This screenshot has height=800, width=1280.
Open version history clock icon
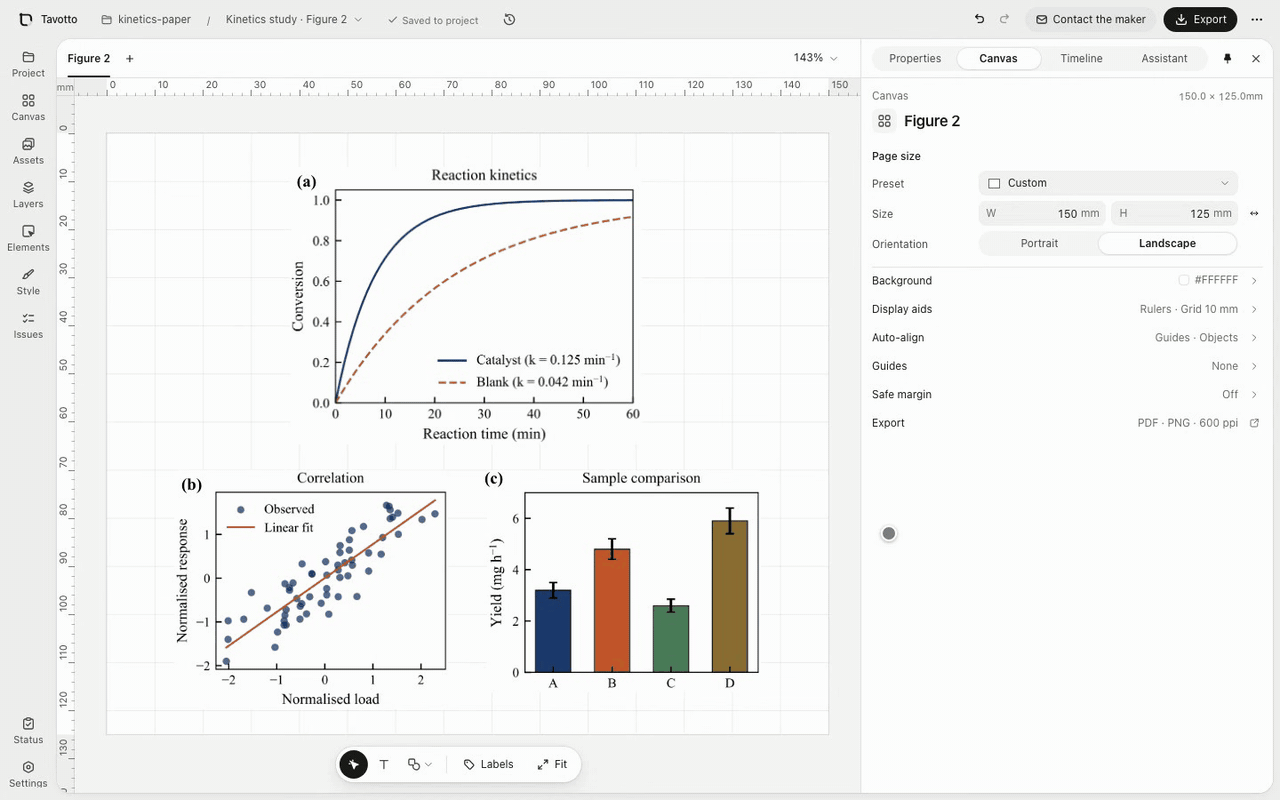(x=509, y=19)
